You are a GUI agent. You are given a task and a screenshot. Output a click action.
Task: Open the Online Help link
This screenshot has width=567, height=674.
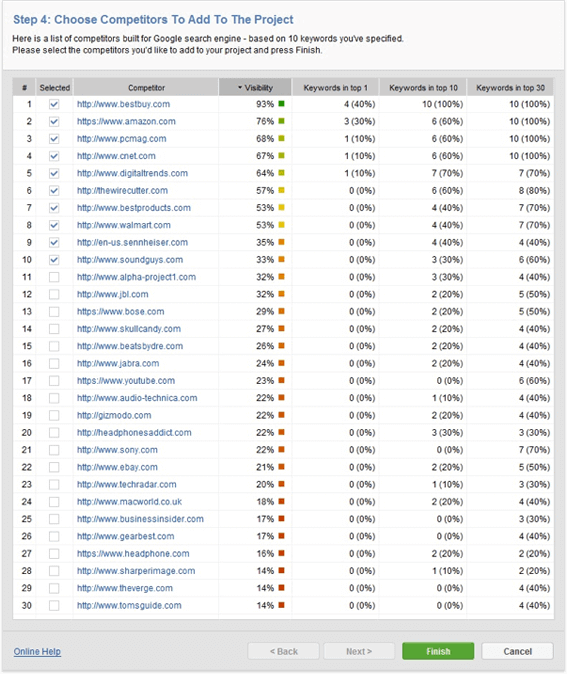coord(37,651)
